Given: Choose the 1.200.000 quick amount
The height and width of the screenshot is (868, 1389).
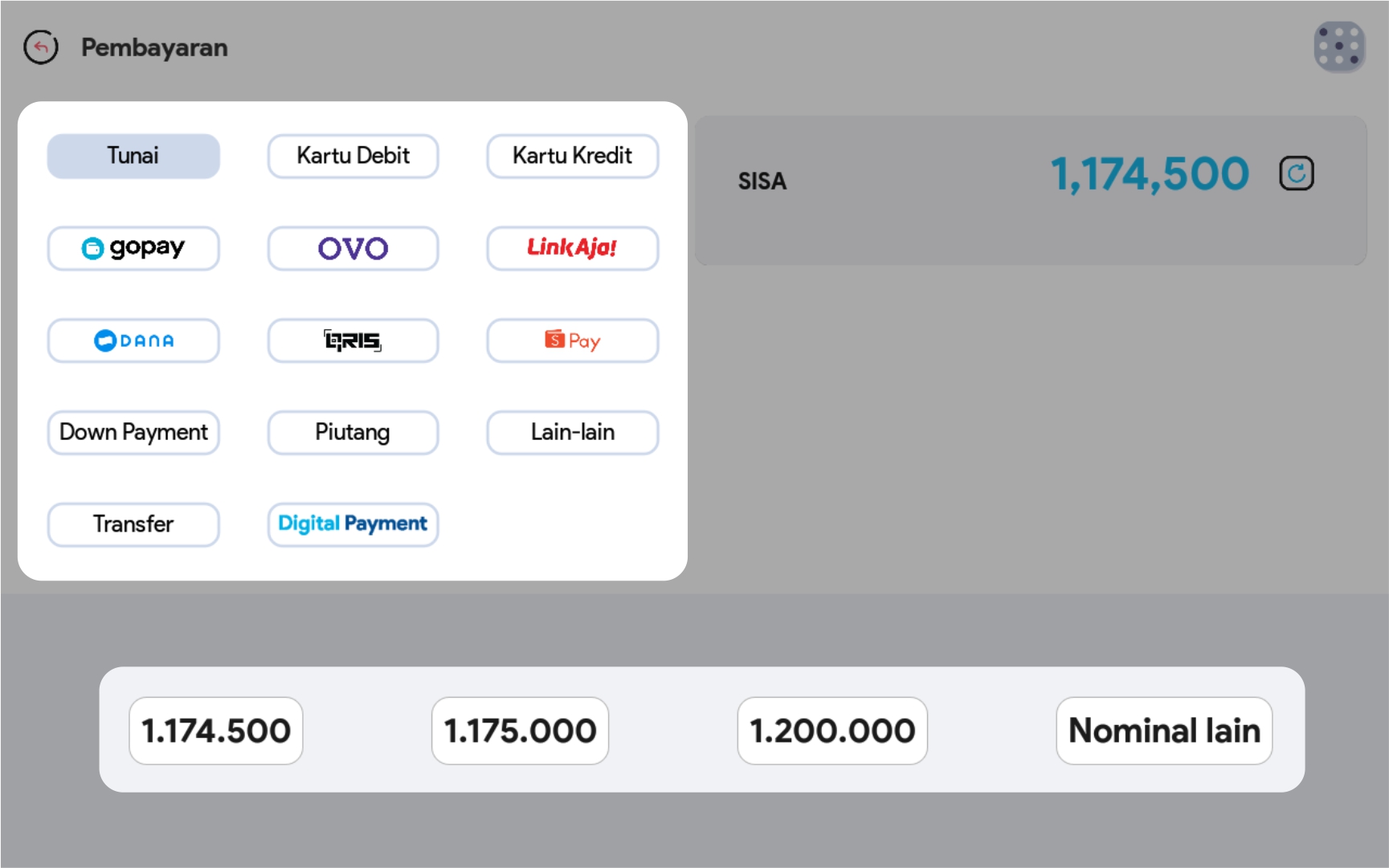Looking at the screenshot, I should [x=832, y=731].
